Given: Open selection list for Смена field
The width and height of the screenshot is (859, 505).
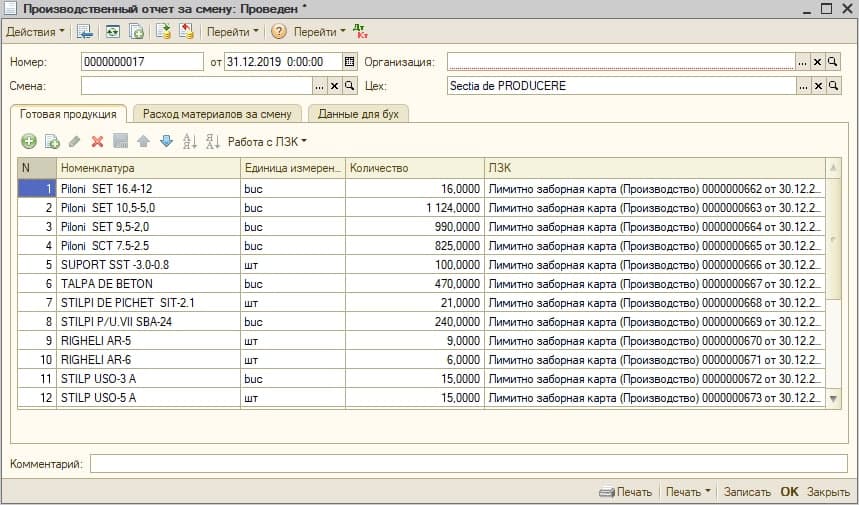Looking at the screenshot, I should coord(319,86).
